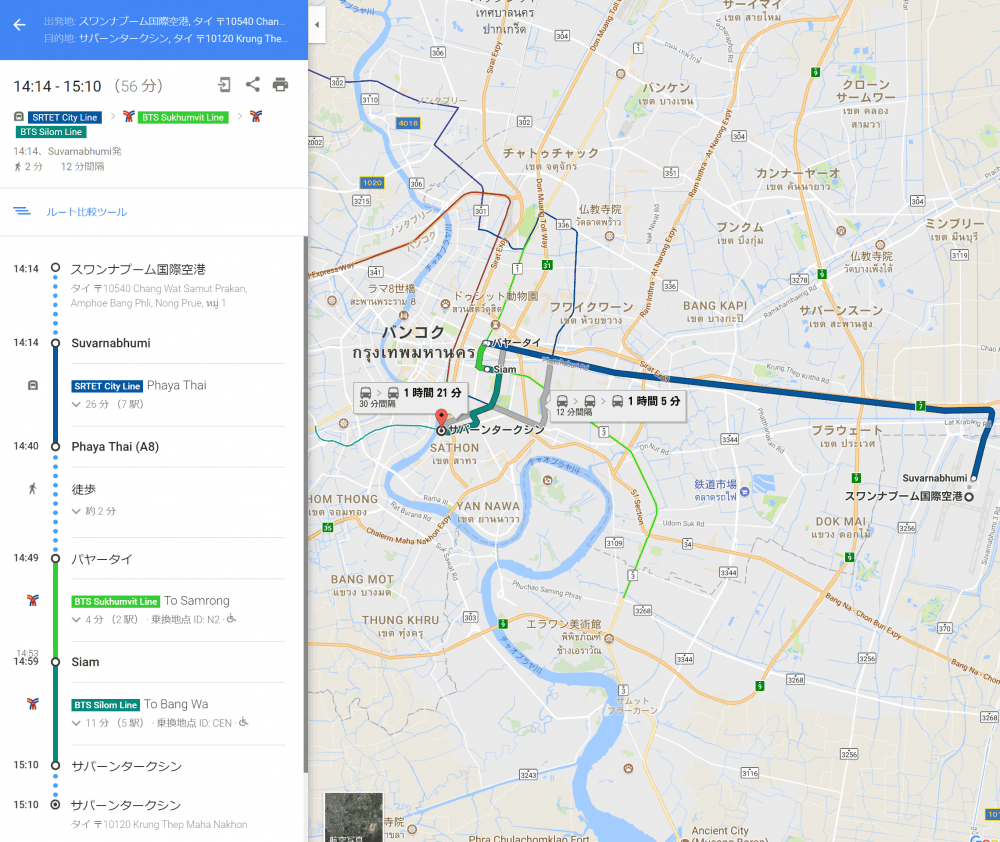The height and width of the screenshot is (842, 1000).
Task: Click the wheelchair icon after ID: N2
Action: (x=232, y=618)
